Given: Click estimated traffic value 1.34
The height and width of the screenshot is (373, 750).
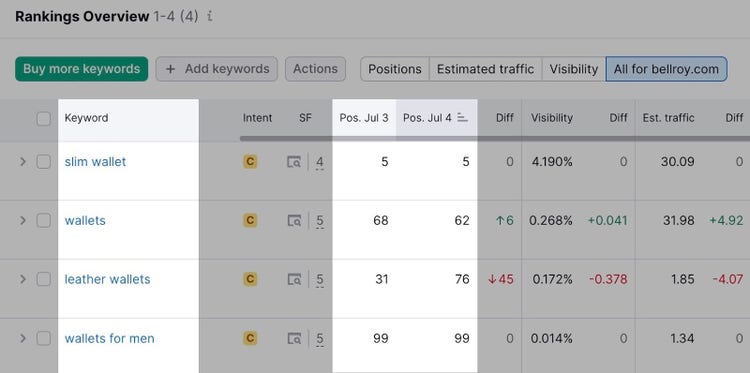Looking at the screenshot, I should point(682,339).
